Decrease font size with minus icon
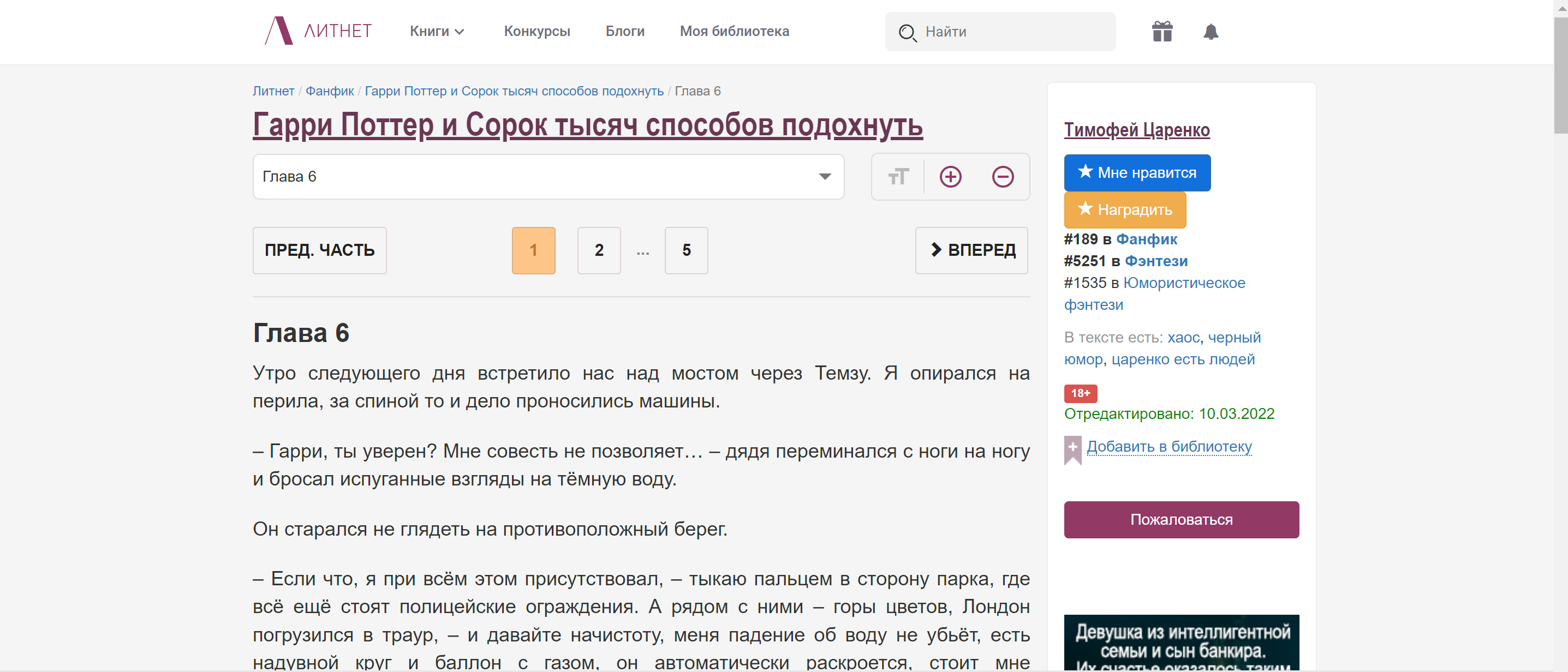 tap(1002, 177)
